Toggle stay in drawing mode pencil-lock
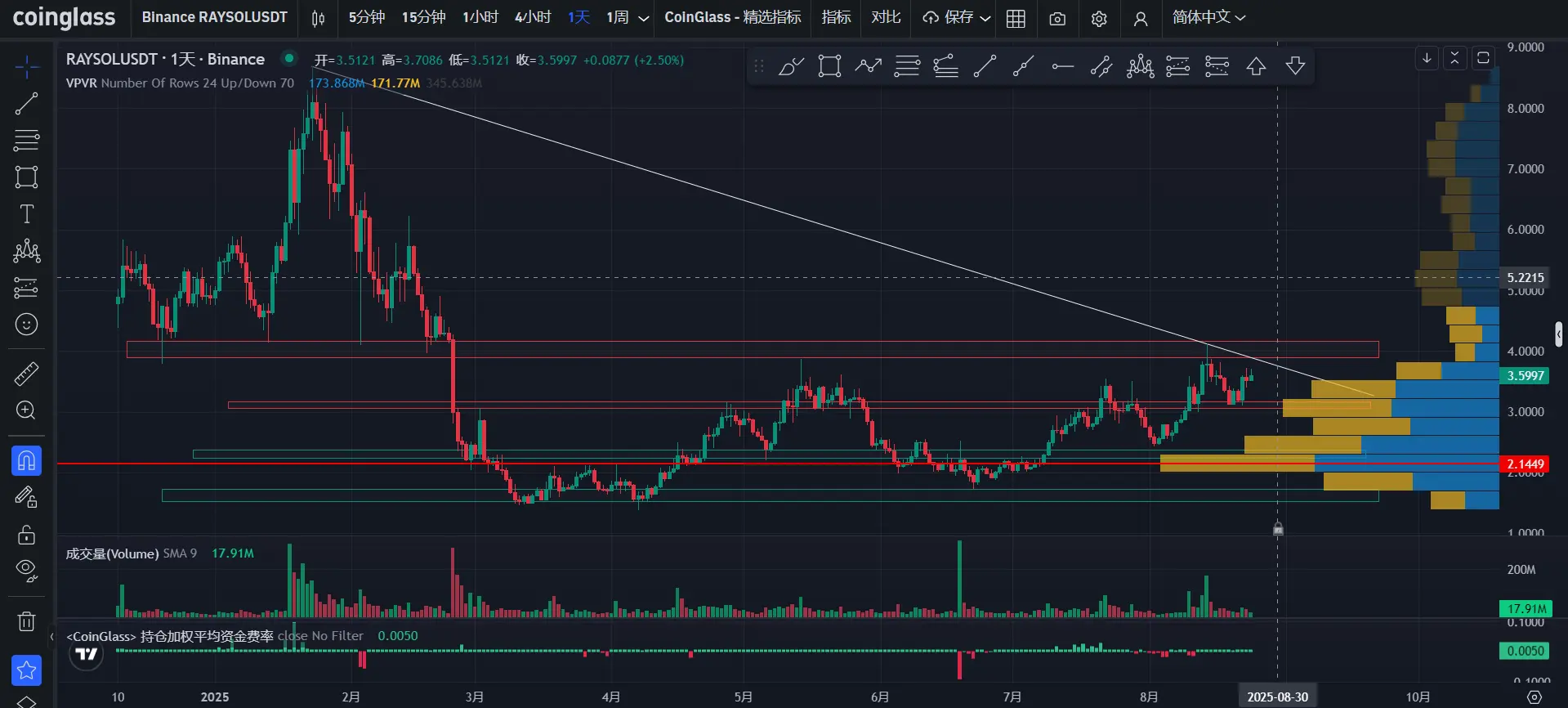Image resolution: width=1568 pixels, height=708 pixels. 26,497
